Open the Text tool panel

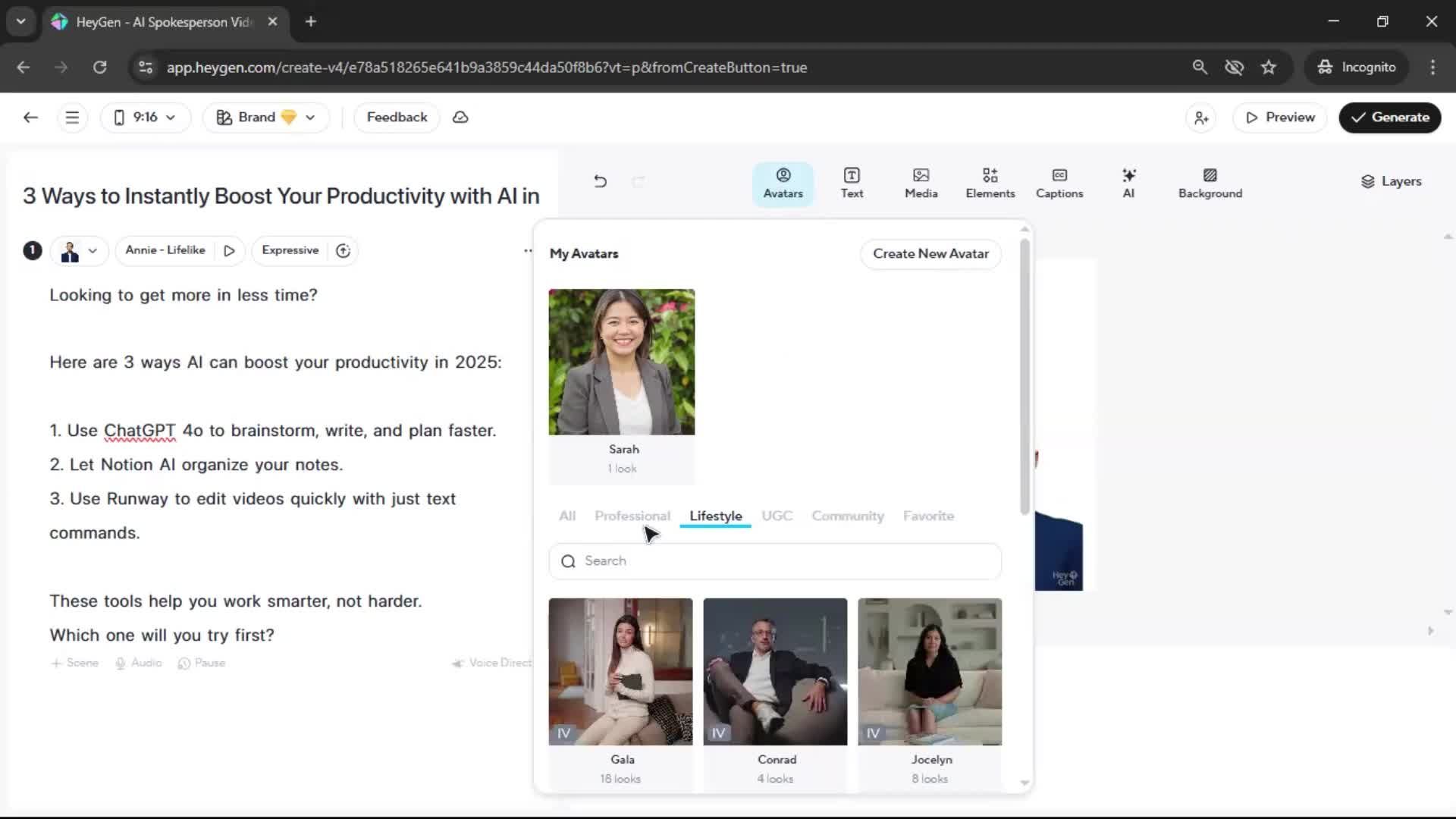[852, 183]
